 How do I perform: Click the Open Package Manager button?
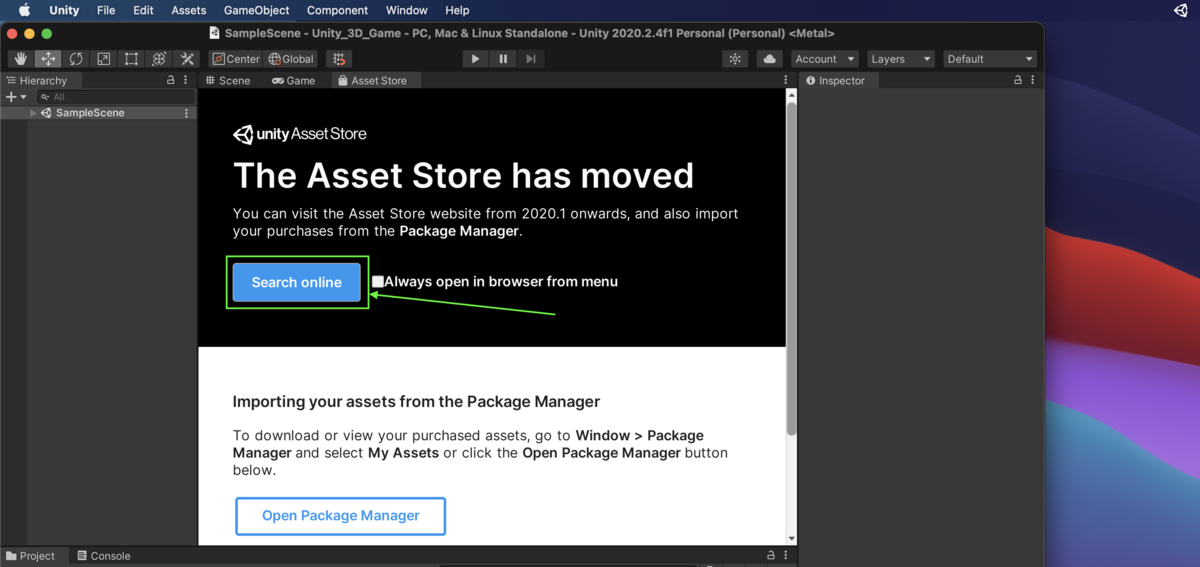(x=341, y=516)
